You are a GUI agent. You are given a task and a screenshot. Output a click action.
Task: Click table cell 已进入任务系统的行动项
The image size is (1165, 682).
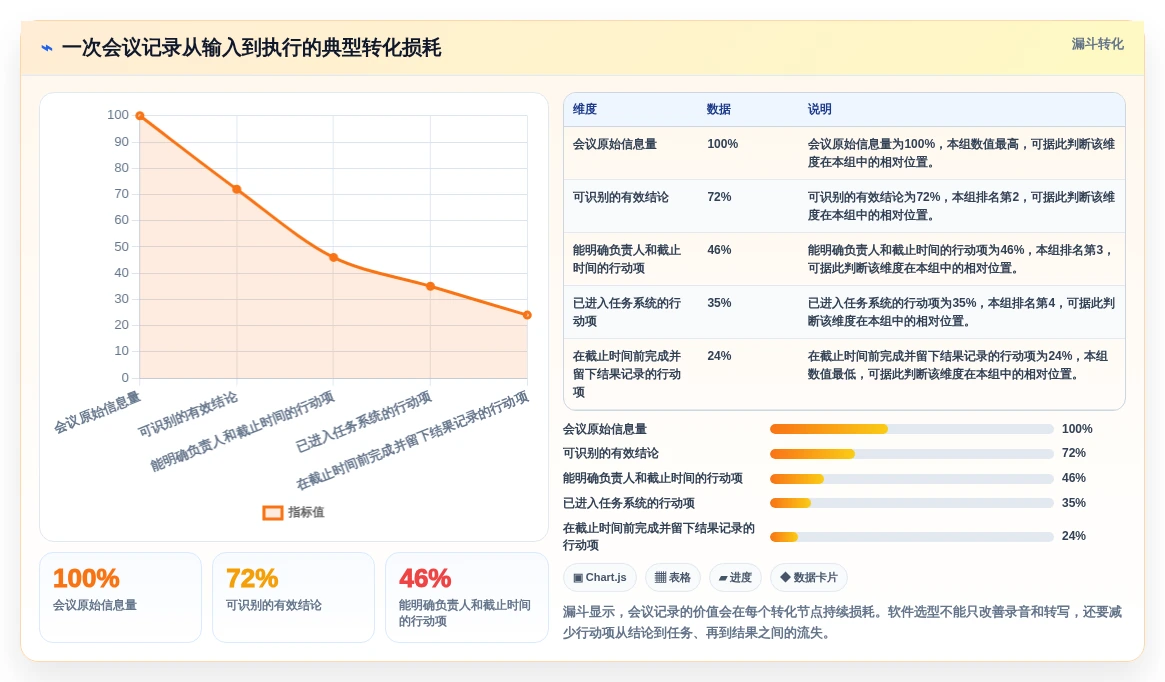(x=627, y=312)
